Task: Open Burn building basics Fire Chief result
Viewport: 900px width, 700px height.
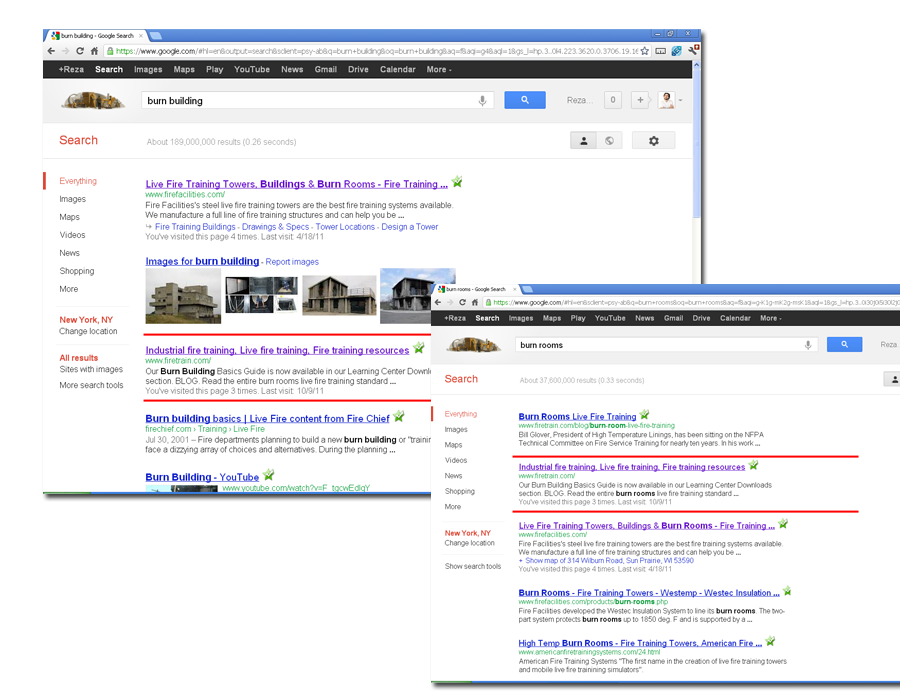Action: pos(267,418)
